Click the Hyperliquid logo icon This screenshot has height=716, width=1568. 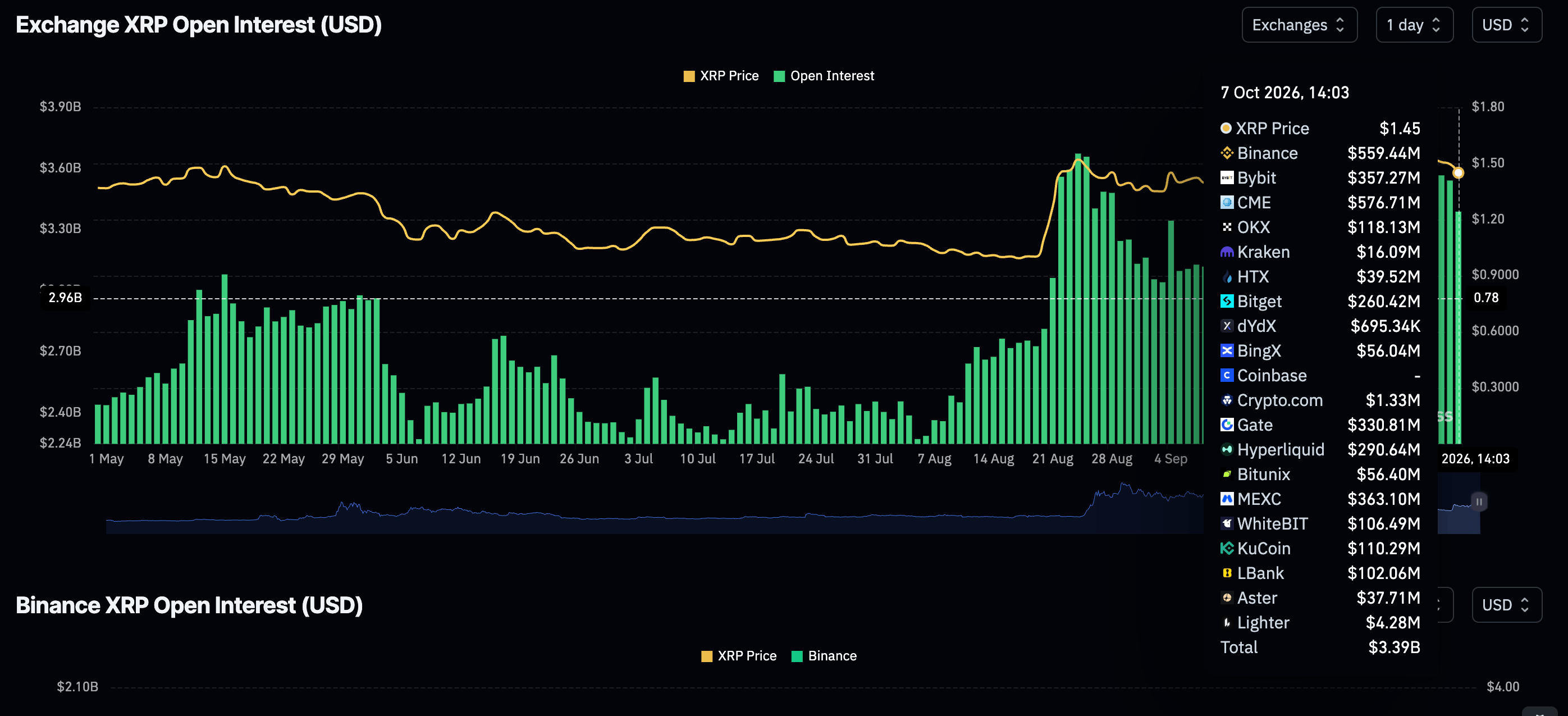pyautogui.click(x=1227, y=449)
